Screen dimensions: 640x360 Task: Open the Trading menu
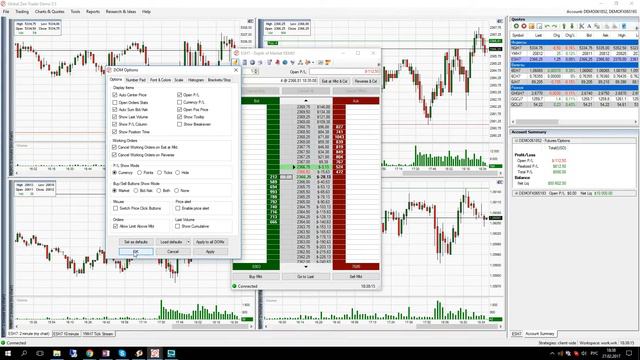[x=22, y=12]
